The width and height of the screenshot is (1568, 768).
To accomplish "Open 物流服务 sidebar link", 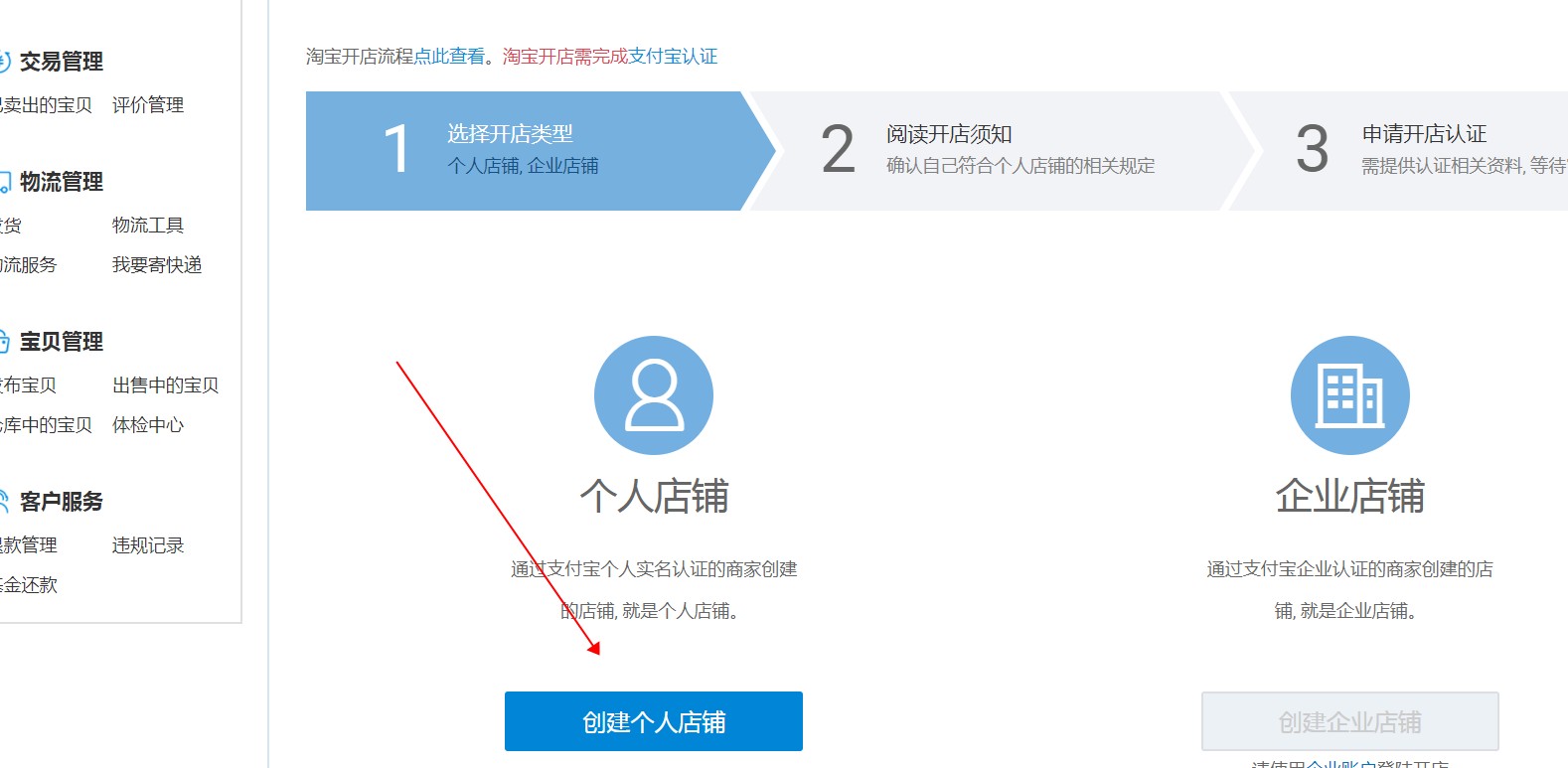I will point(28,265).
